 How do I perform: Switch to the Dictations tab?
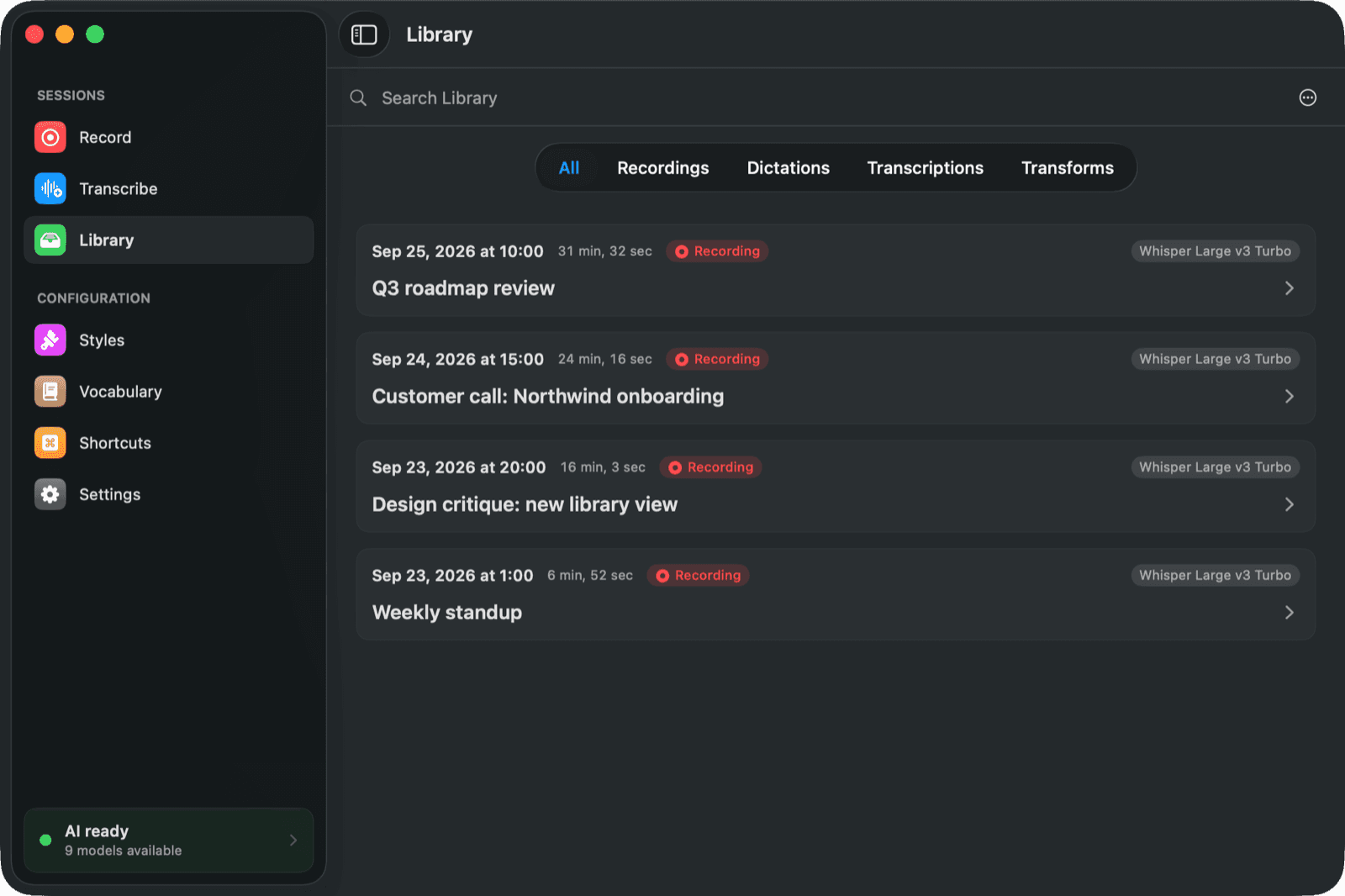[789, 168]
